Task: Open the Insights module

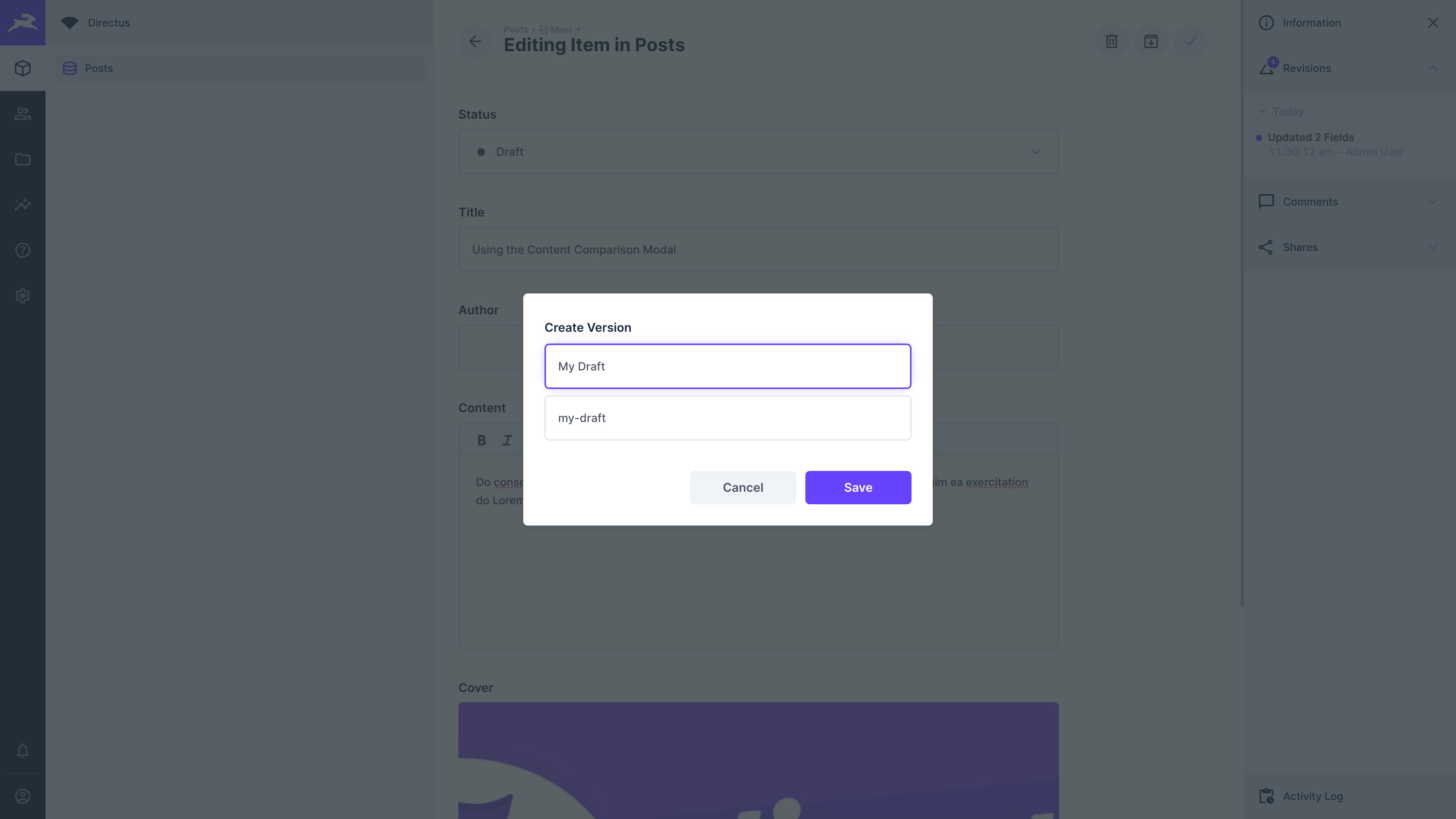Action: (22, 205)
